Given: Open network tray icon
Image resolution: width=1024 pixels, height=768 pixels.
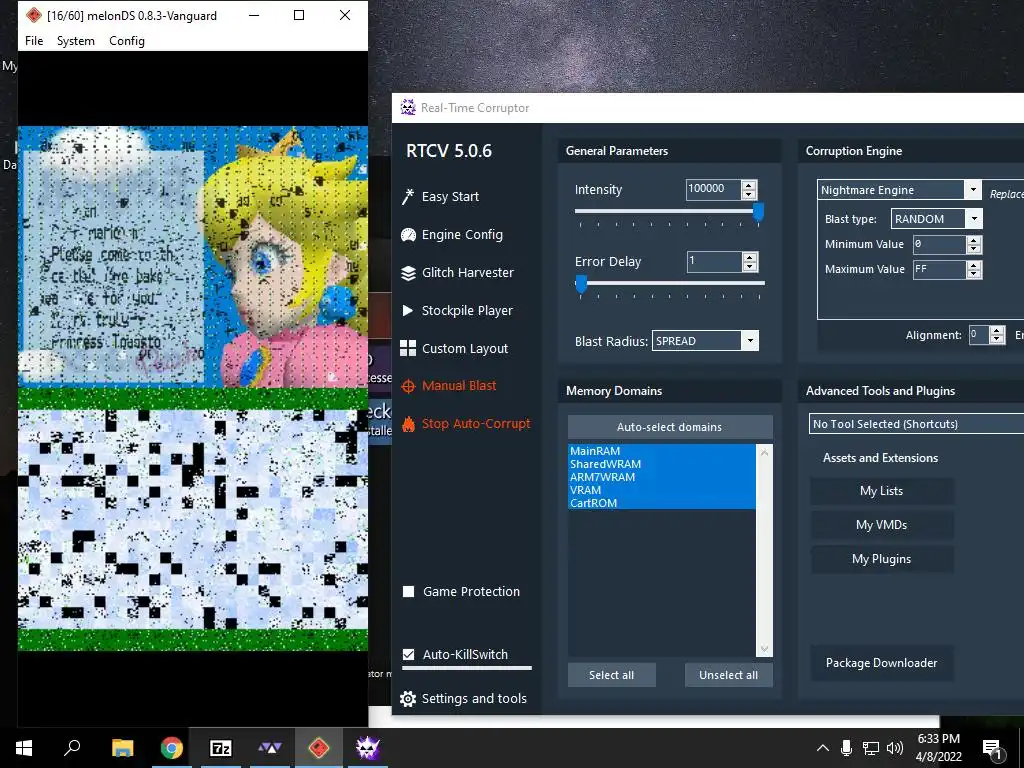Looking at the screenshot, I should [x=871, y=748].
